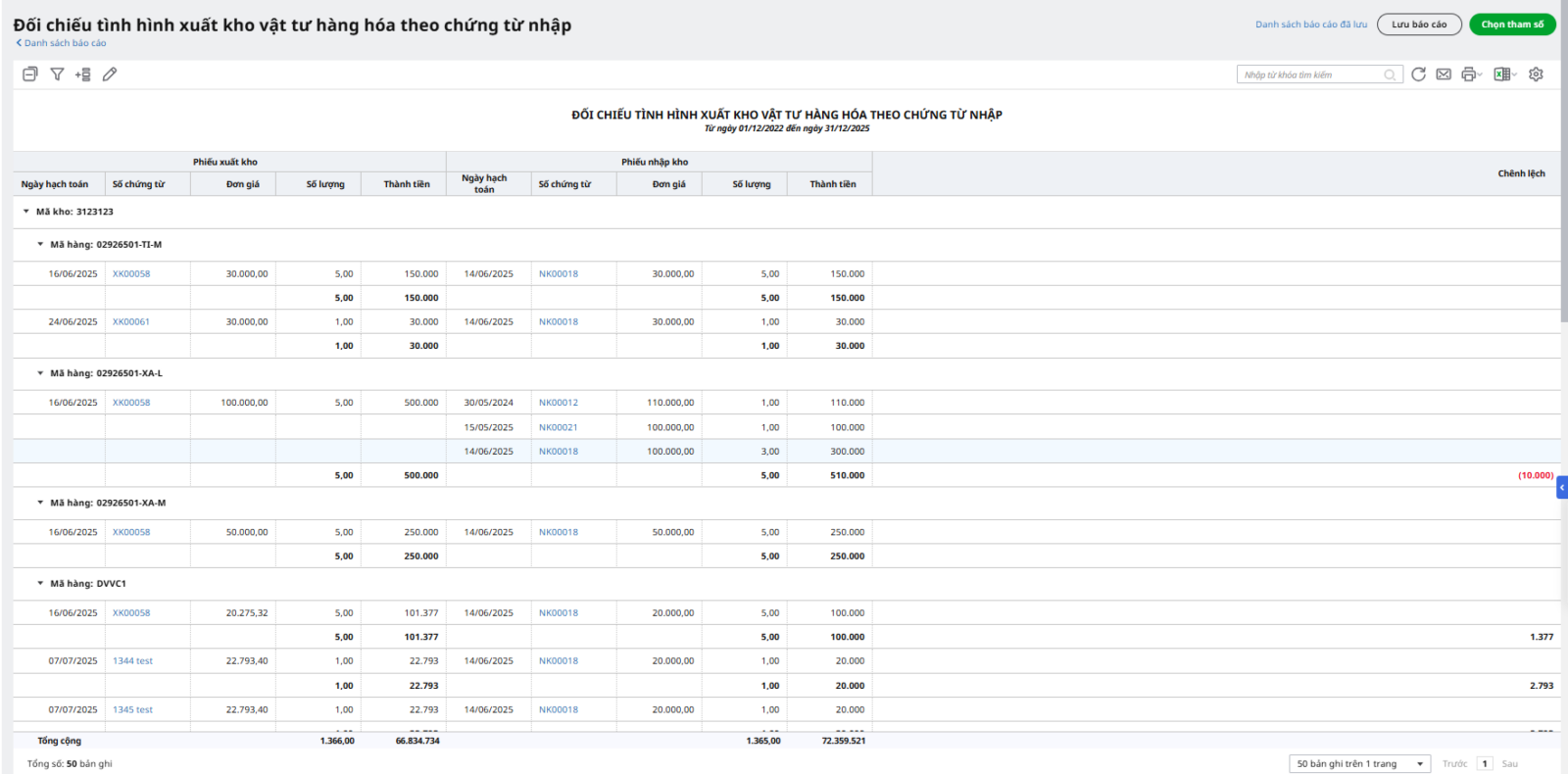The height and width of the screenshot is (774, 1568).
Task: Click the pencil edit icon
Action: 110,74
